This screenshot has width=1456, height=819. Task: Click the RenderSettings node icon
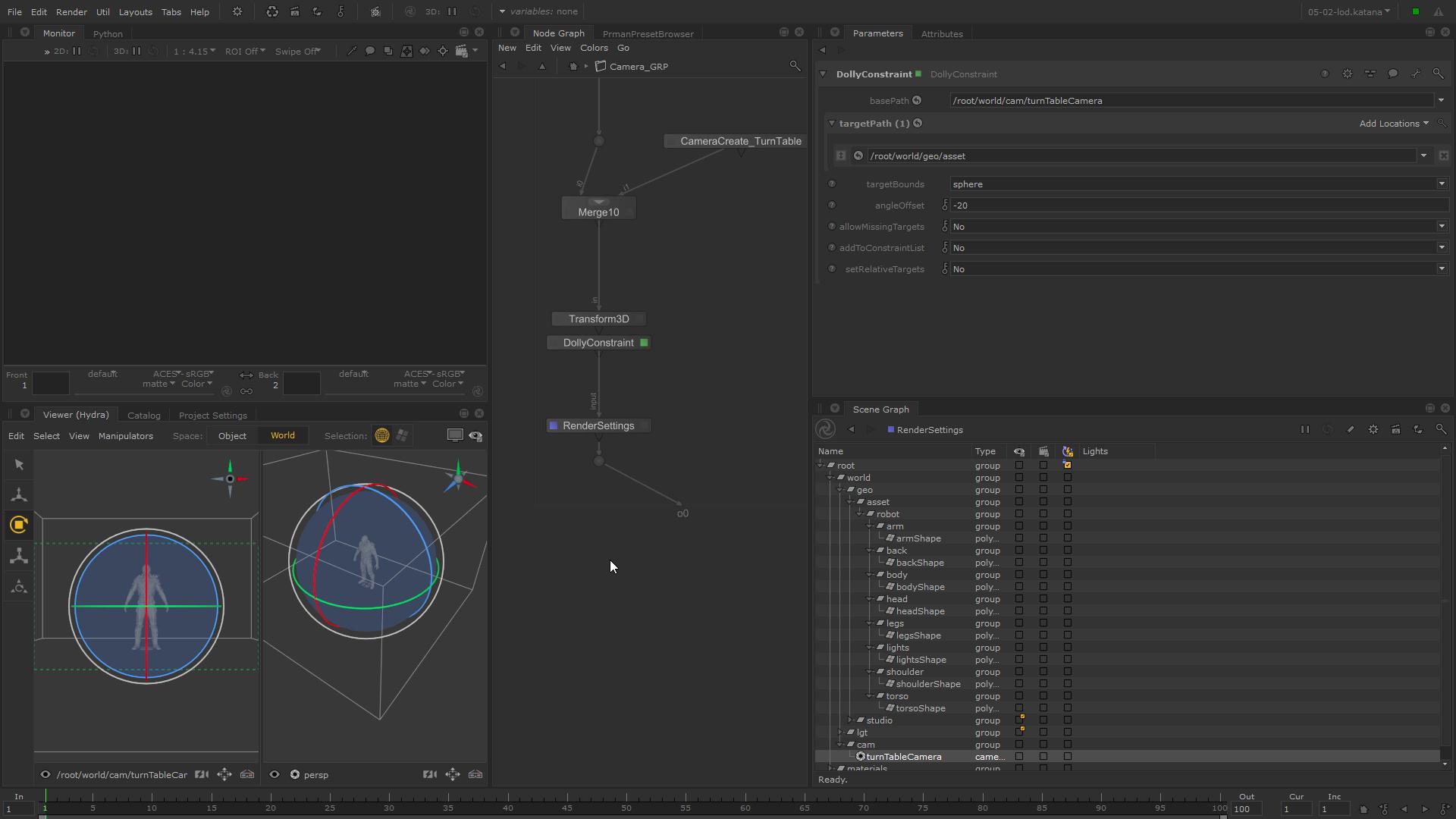pos(553,425)
